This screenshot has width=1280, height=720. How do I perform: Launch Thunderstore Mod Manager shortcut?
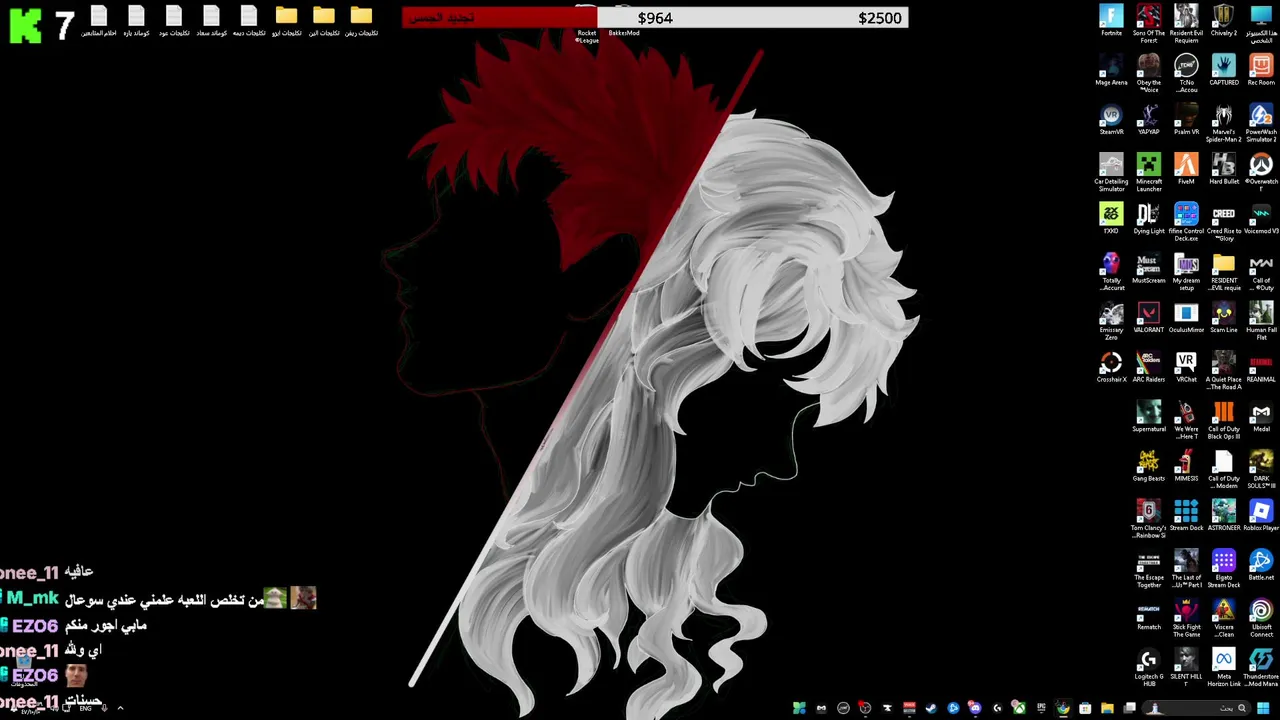coord(1261,667)
